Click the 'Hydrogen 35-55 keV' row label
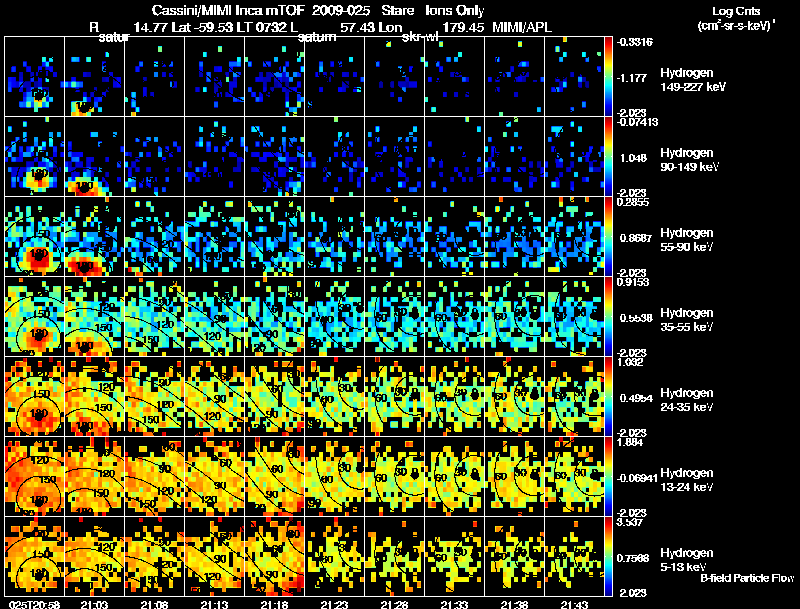800x609 pixels. pos(687,320)
